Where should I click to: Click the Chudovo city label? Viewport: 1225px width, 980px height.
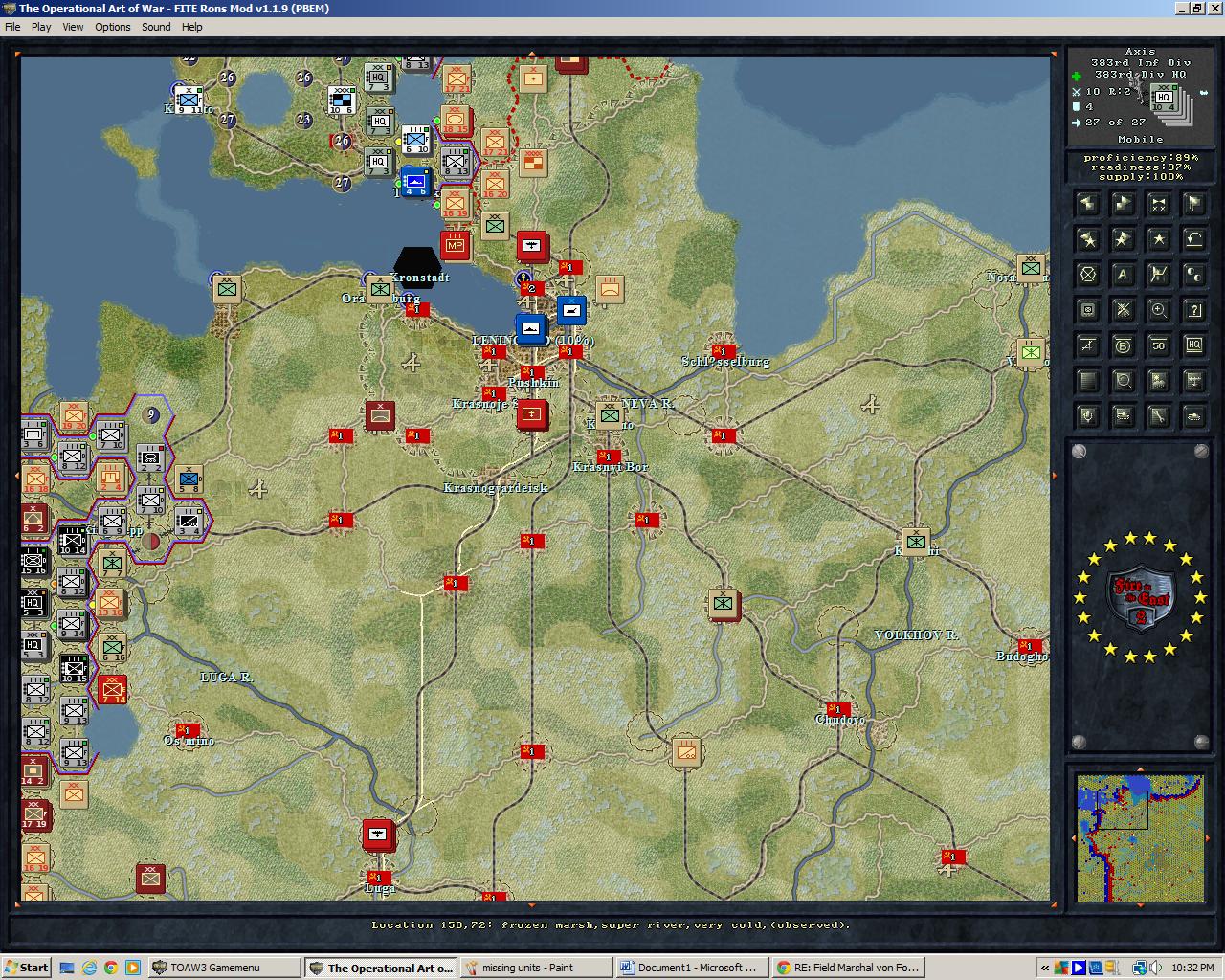(840, 720)
